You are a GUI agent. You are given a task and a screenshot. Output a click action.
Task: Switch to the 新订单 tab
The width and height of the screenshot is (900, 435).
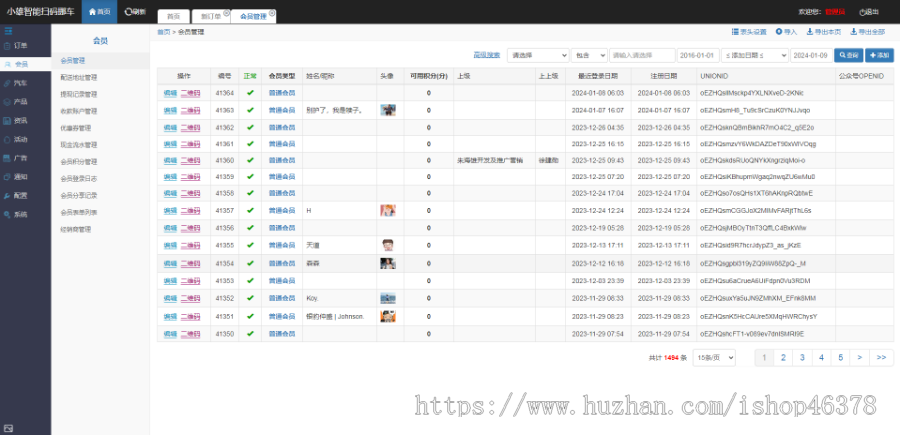[x=211, y=17]
